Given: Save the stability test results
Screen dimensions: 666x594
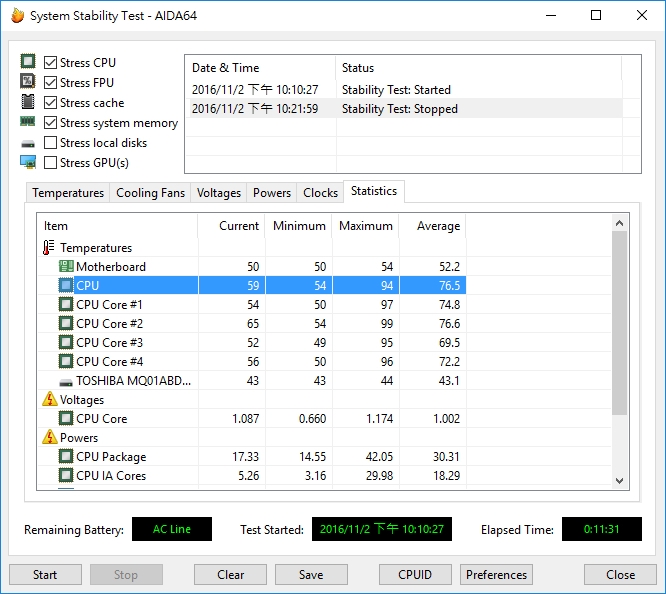Looking at the screenshot, I should pyautogui.click(x=311, y=574).
